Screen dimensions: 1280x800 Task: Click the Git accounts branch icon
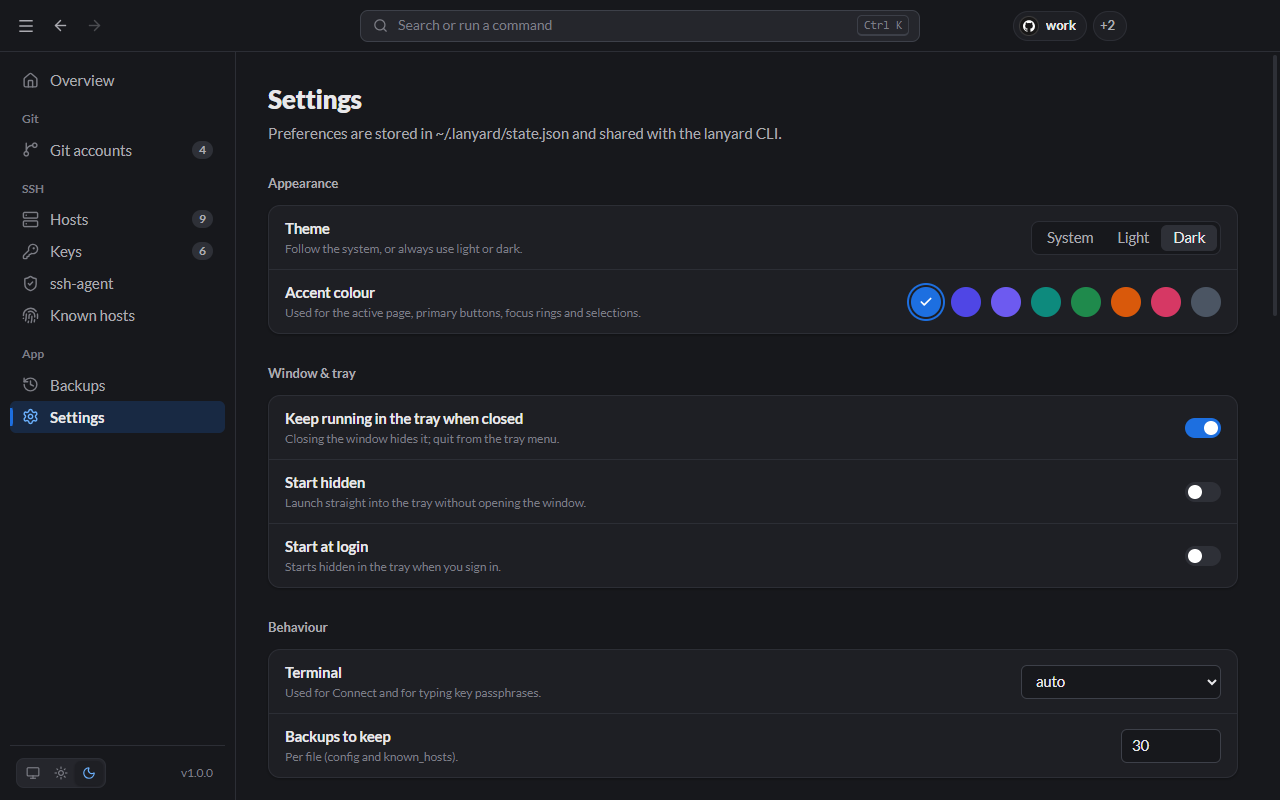tap(31, 151)
